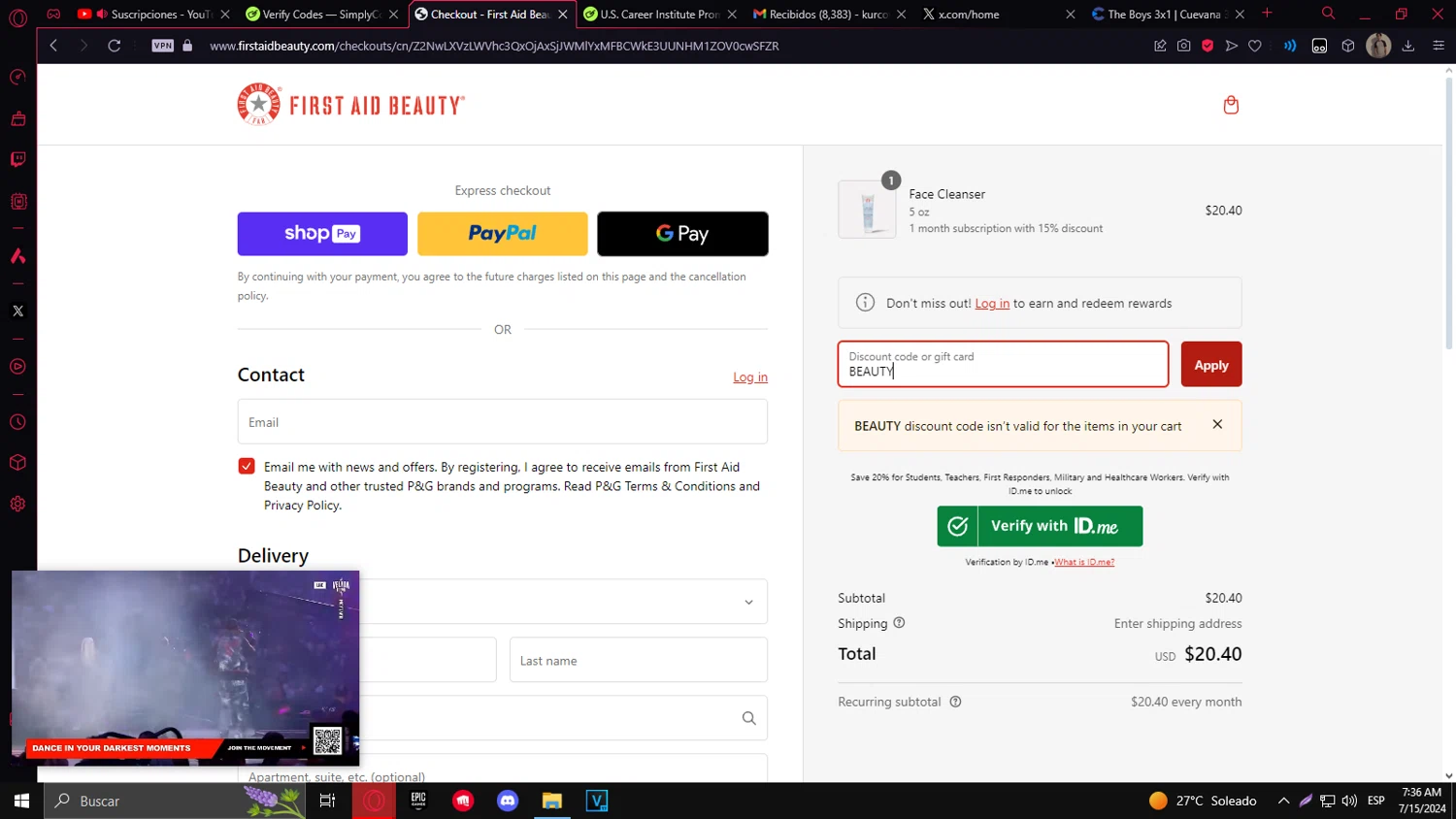Switch to Verify Codes SimplyCodes tab

[x=321, y=15]
